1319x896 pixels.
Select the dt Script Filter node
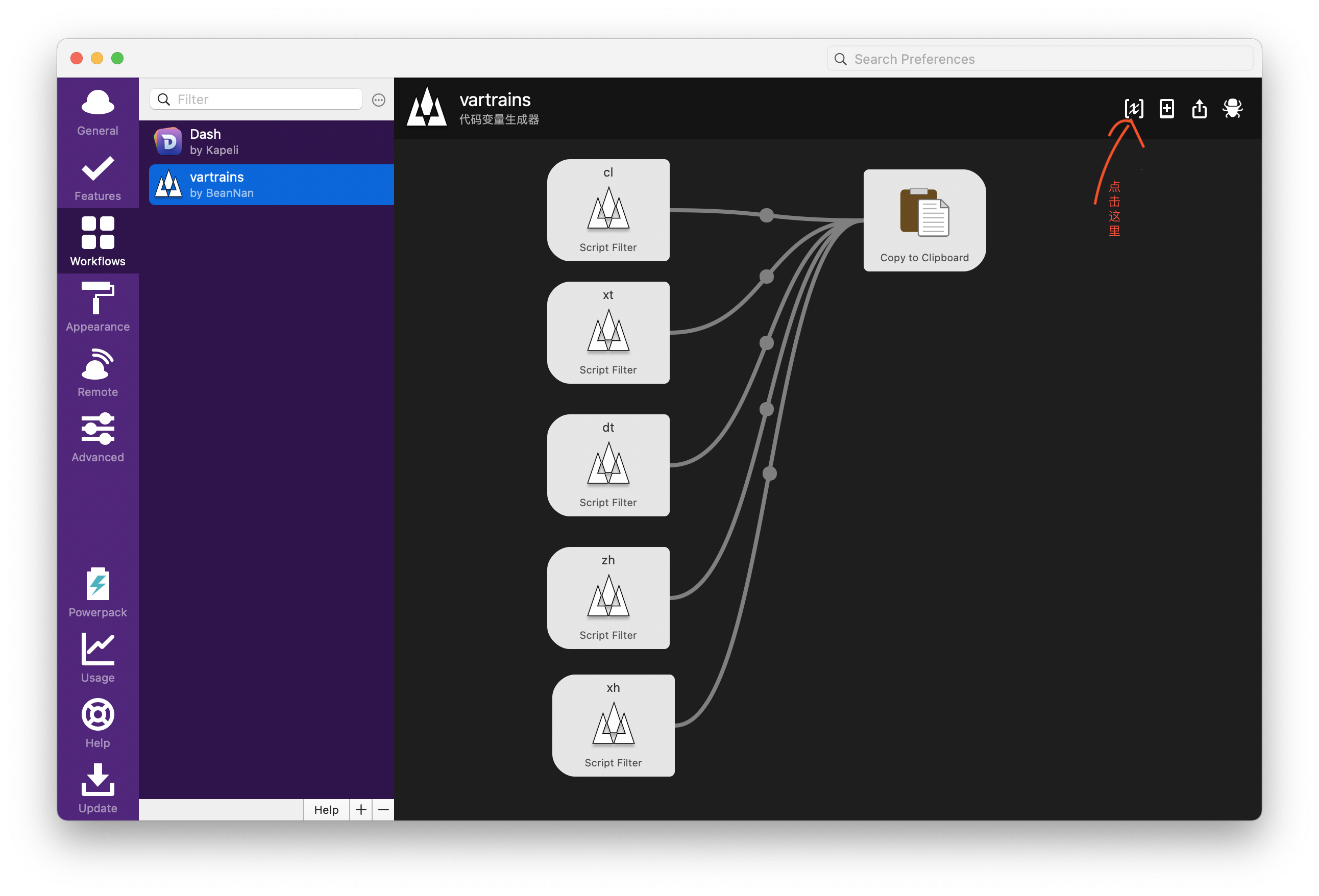click(x=608, y=465)
